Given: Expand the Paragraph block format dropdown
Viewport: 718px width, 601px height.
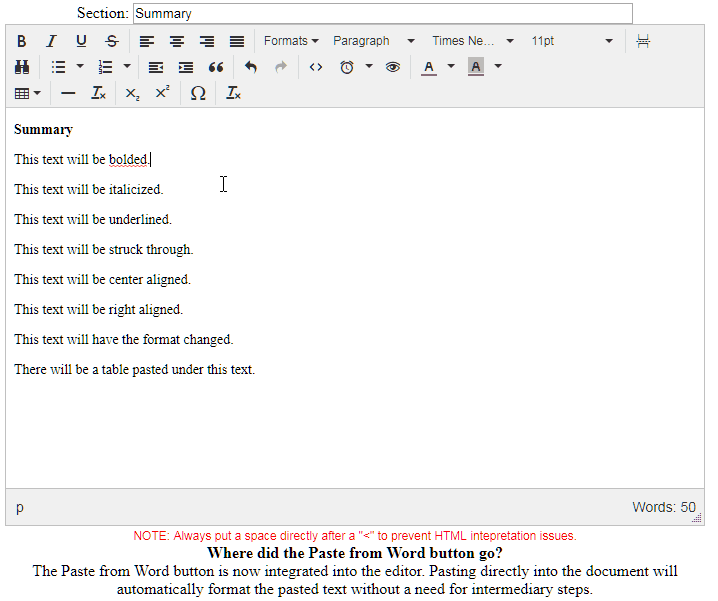Looking at the screenshot, I should (x=373, y=41).
